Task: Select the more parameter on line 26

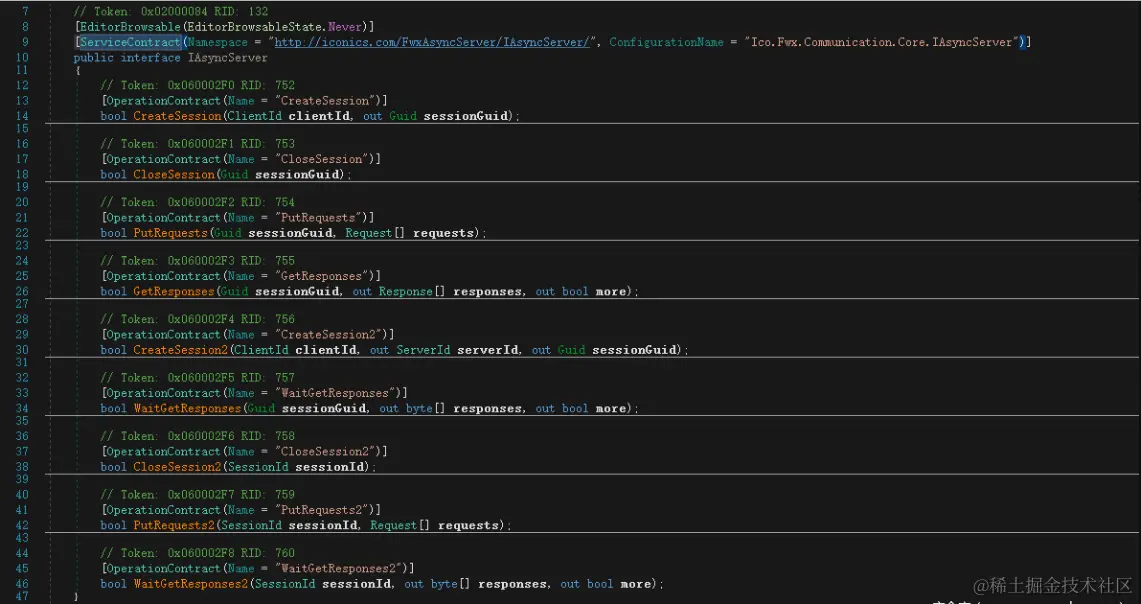Action: coord(611,291)
